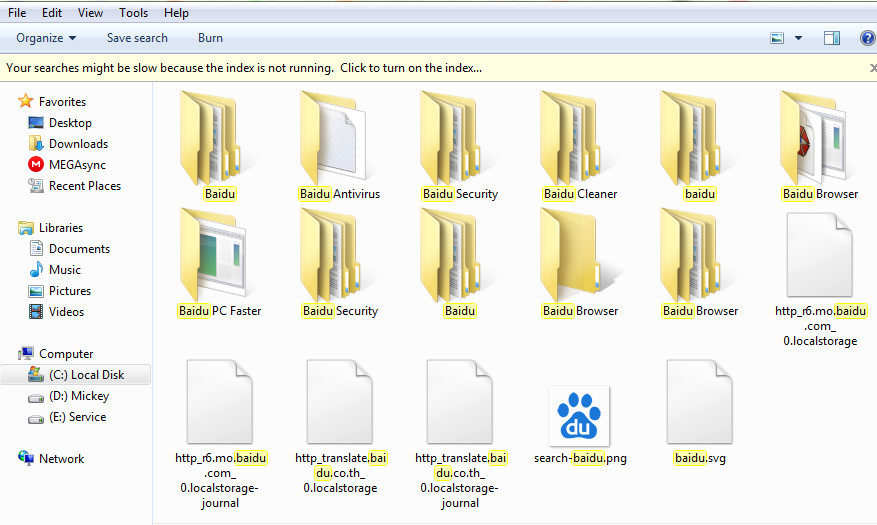Viewport: 877px width, 525px height.
Task: Click the Burn button
Action: point(210,38)
